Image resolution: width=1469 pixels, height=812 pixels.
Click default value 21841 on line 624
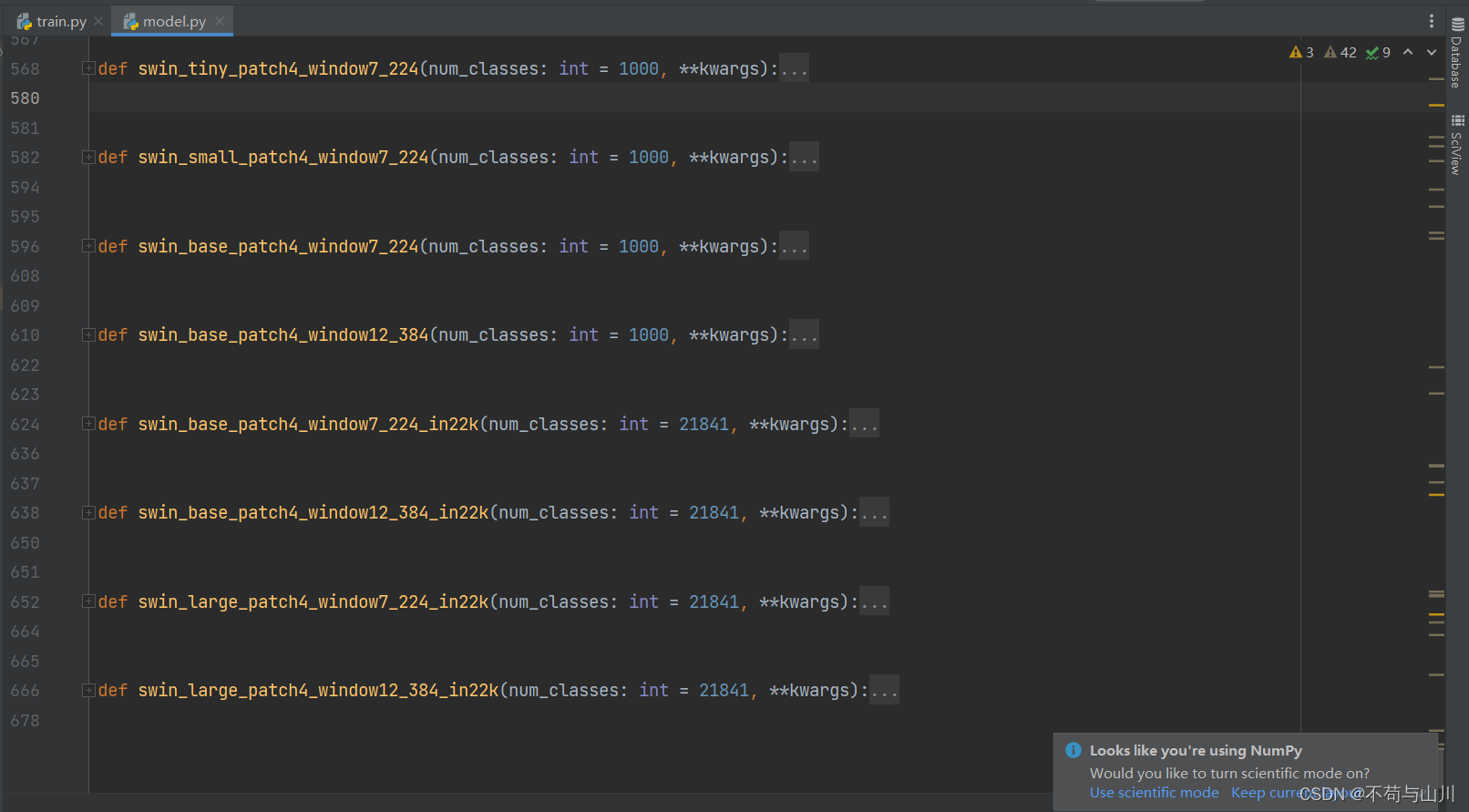pyautogui.click(x=704, y=424)
